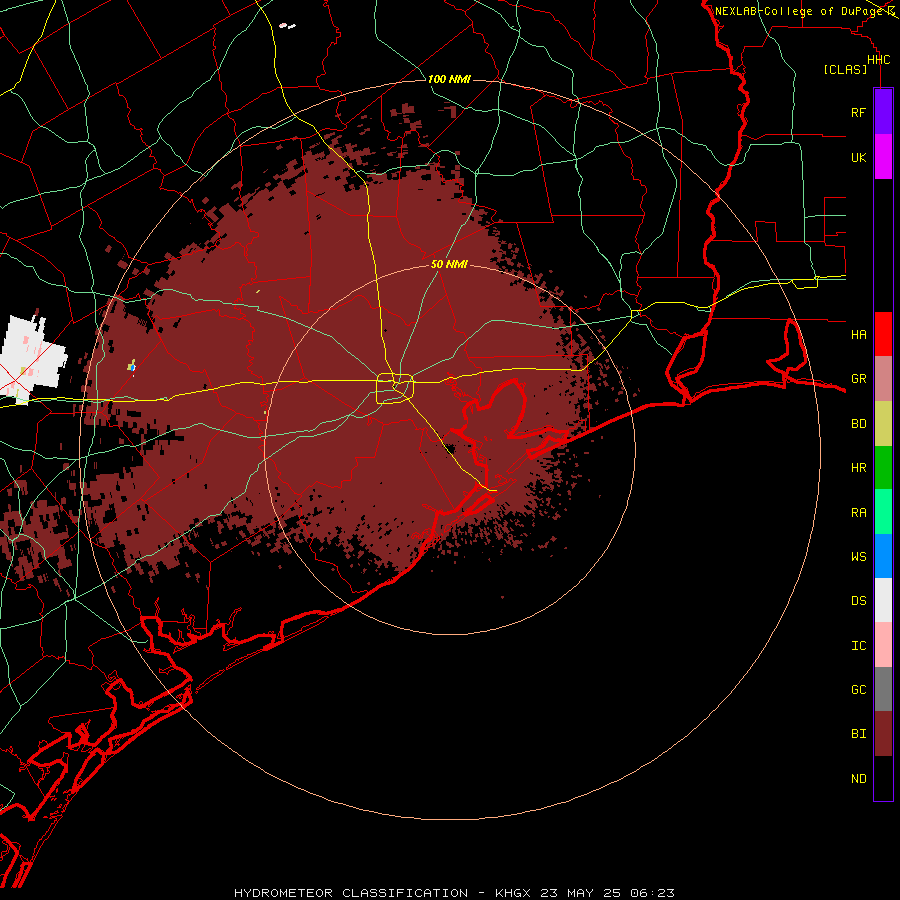Click the WS blue legend swatch
The width and height of the screenshot is (900, 900).
[883, 556]
